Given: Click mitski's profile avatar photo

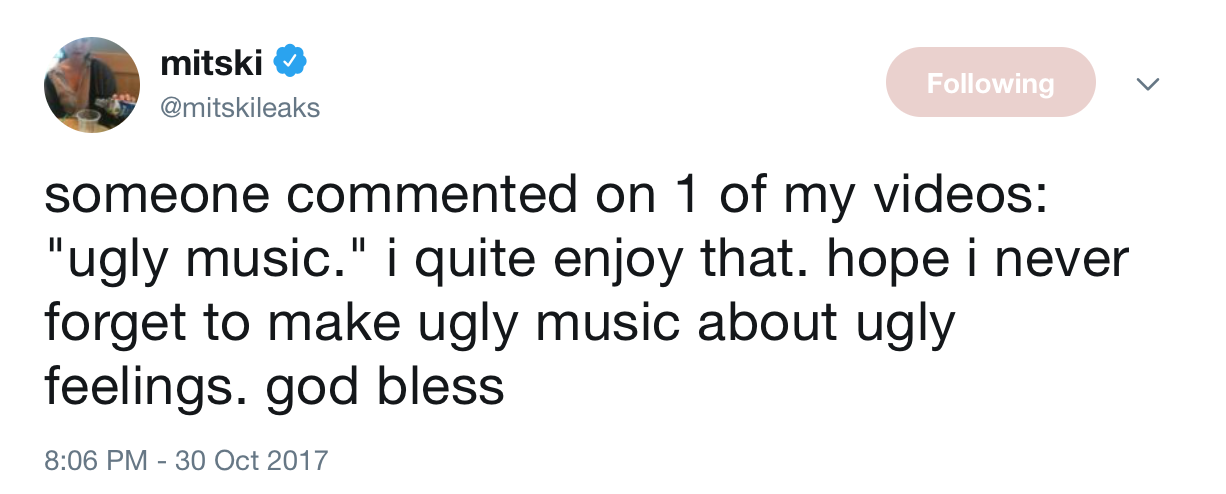Looking at the screenshot, I should coord(92,85).
